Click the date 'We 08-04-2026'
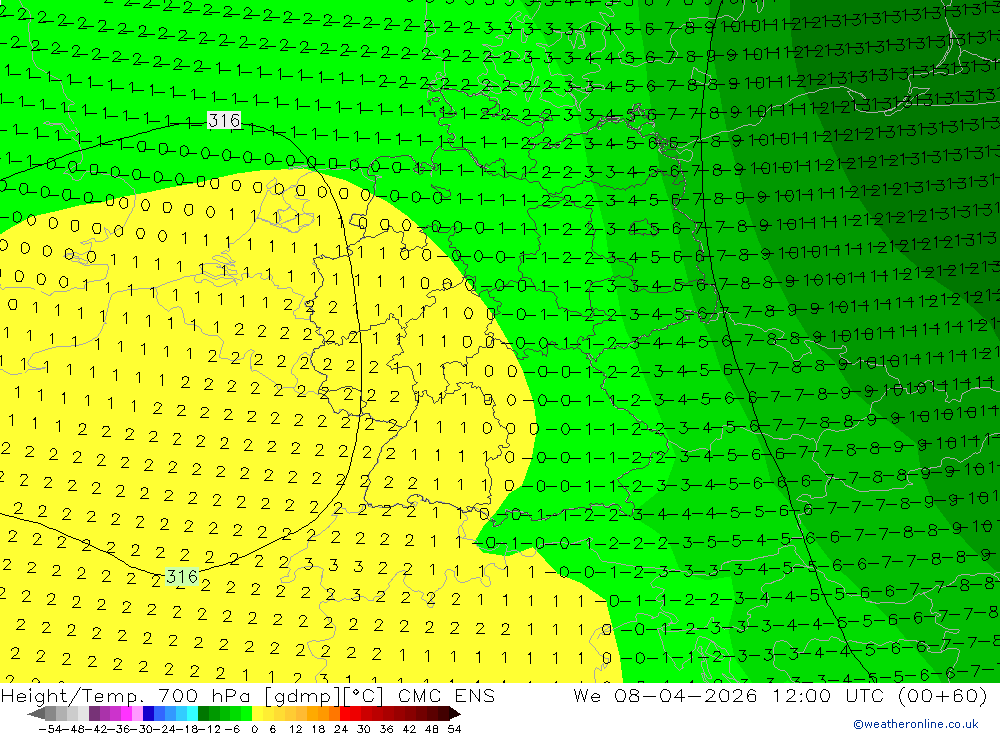The image size is (1000, 733). point(665,695)
